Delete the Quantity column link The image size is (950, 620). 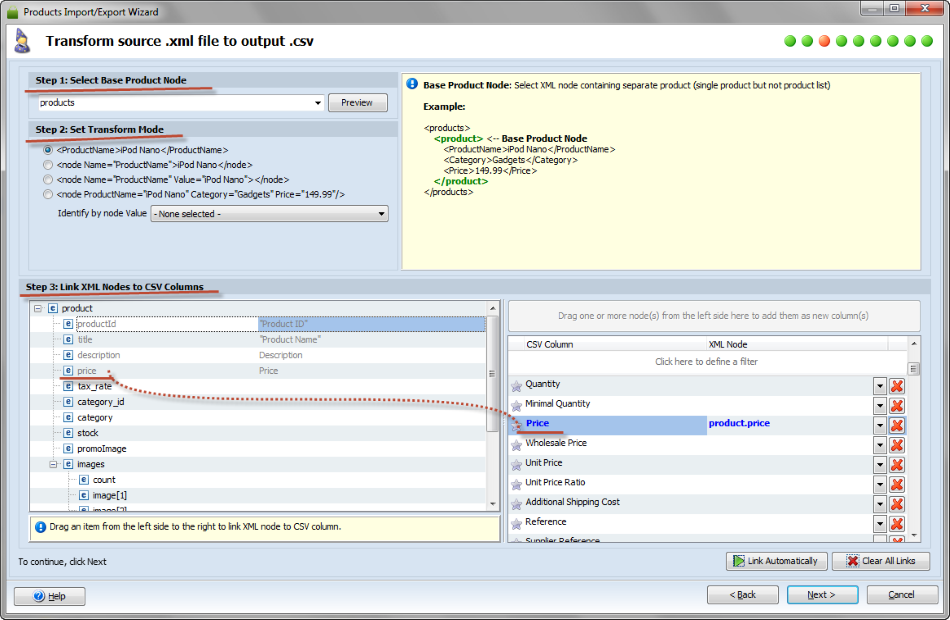pyautogui.click(x=897, y=385)
